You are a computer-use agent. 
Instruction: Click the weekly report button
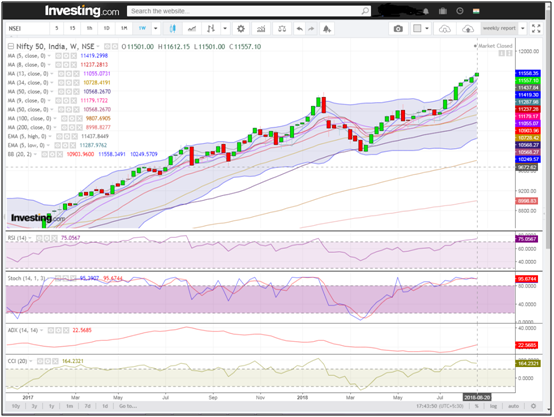point(499,28)
